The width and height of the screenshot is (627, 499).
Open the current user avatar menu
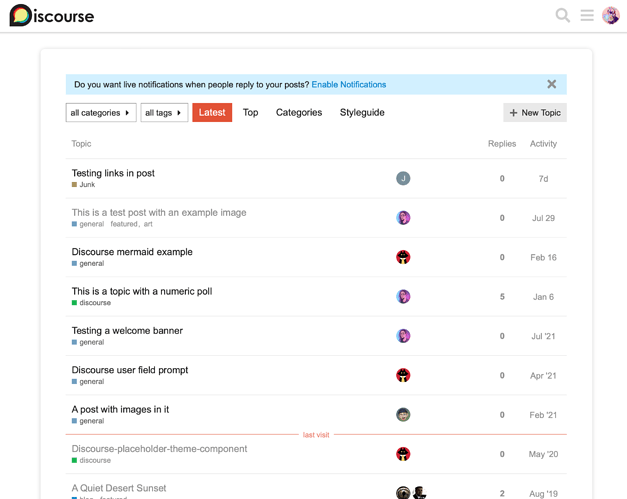pyautogui.click(x=611, y=16)
